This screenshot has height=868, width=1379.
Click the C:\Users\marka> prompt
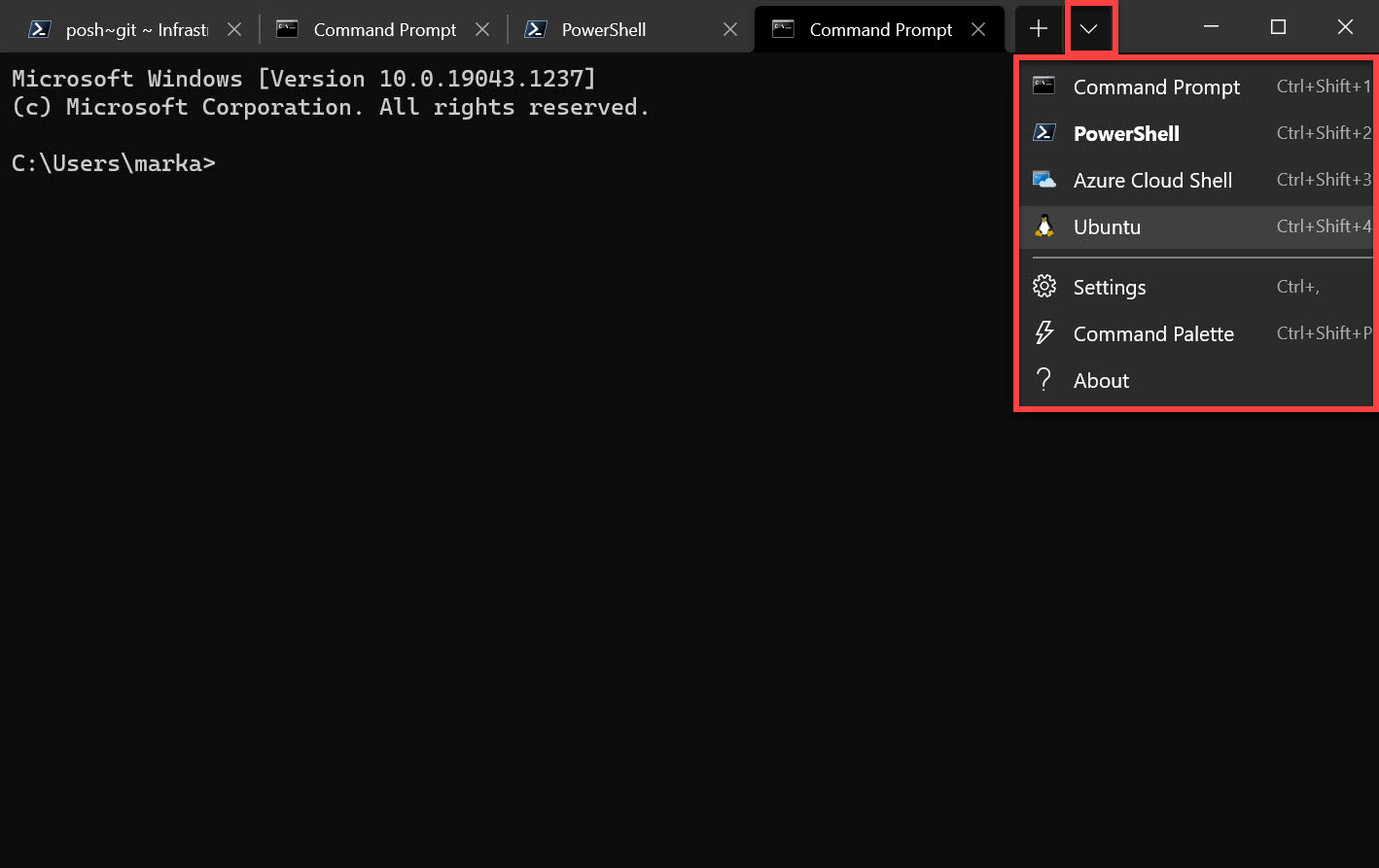(114, 162)
